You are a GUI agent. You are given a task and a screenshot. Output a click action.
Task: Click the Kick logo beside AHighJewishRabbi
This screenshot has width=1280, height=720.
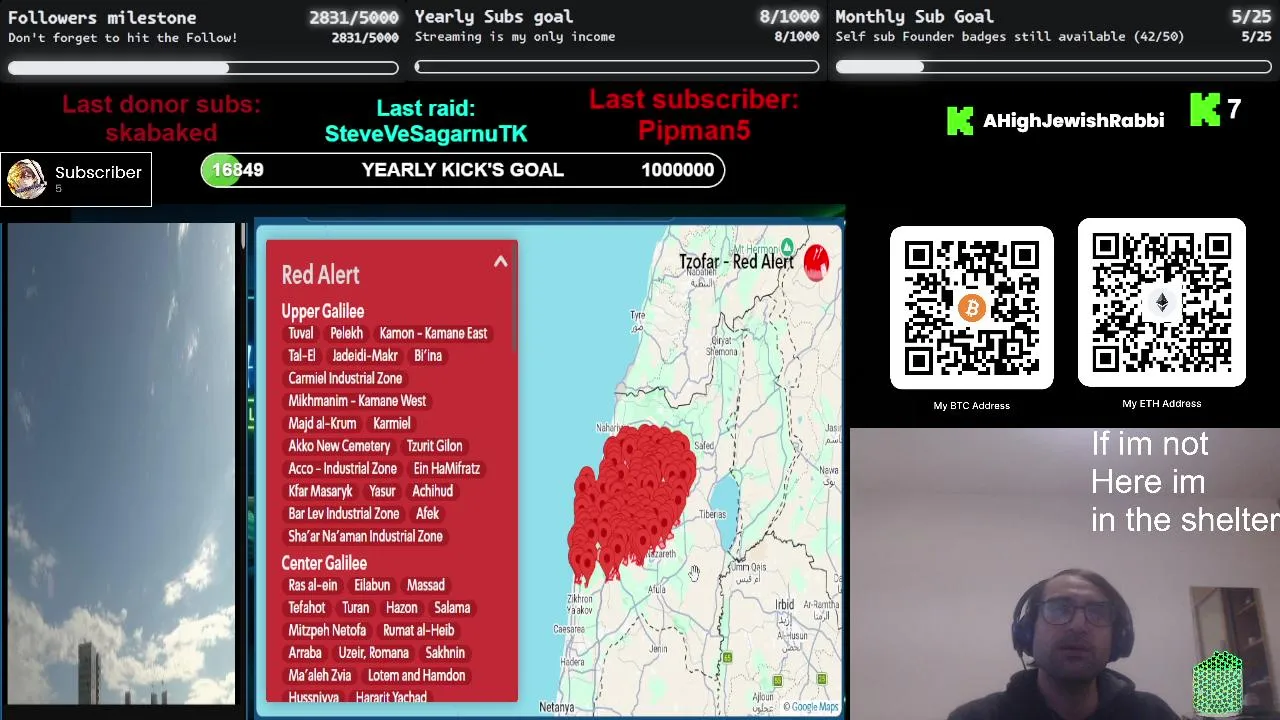tap(960, 121)
